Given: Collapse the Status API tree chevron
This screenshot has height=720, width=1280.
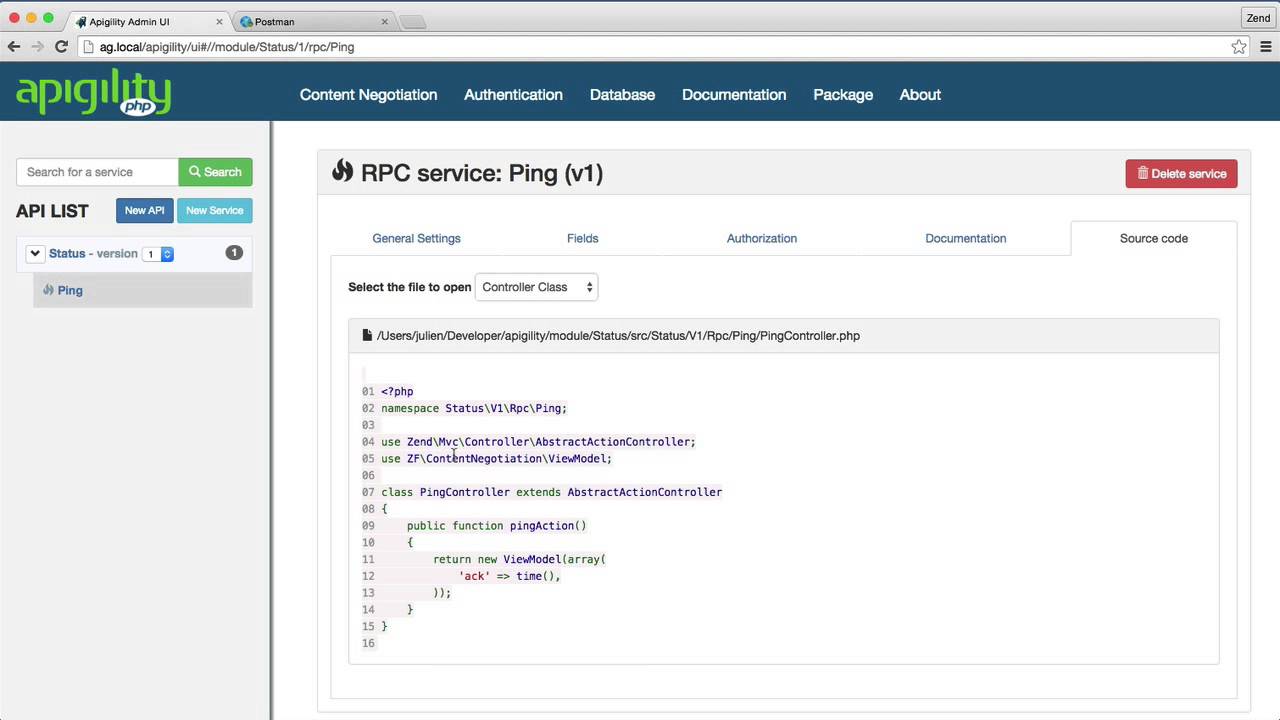Looking at the screenshot, I should (x=35, y=254).
